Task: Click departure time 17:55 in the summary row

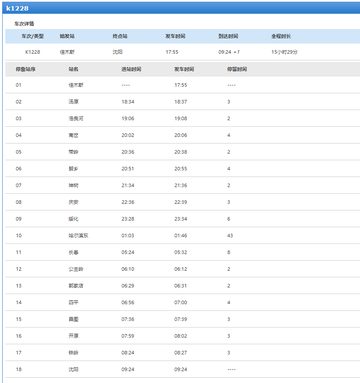Action: point(172,52)
